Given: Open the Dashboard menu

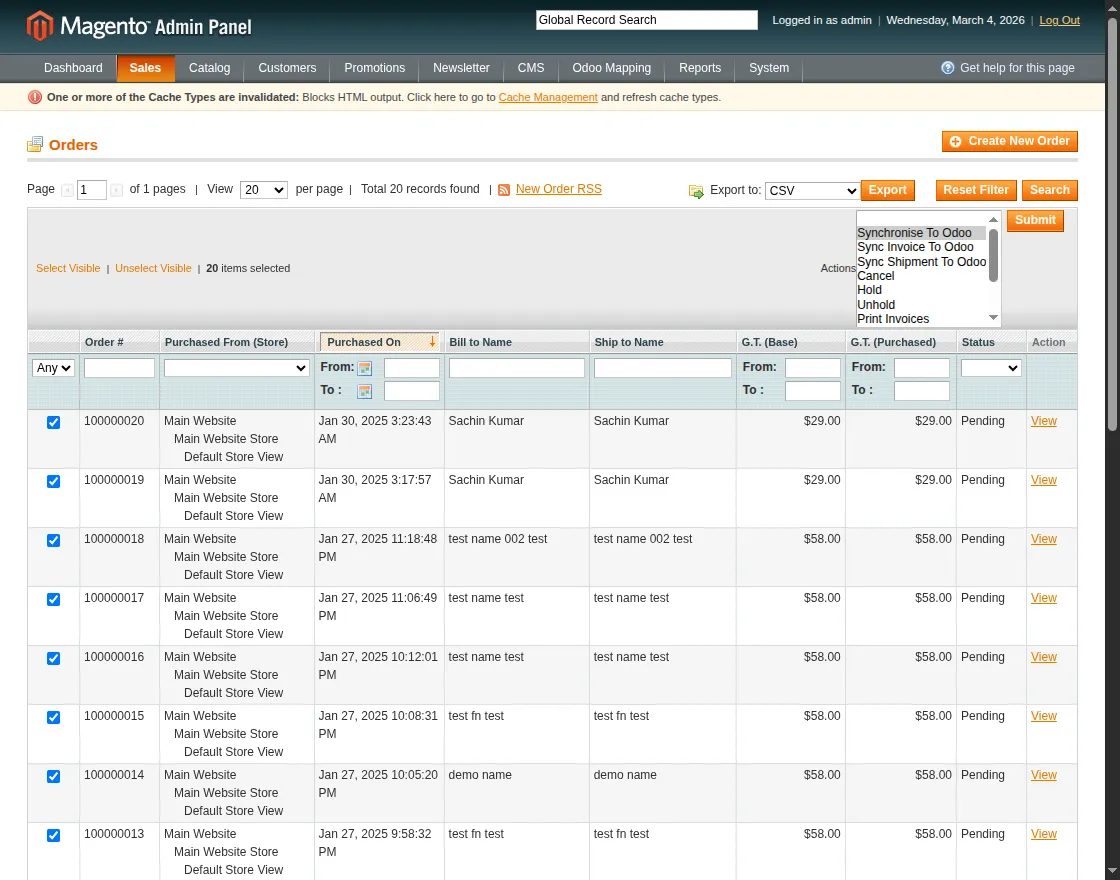Looking at the screenshot, I should tap(73, 68).
